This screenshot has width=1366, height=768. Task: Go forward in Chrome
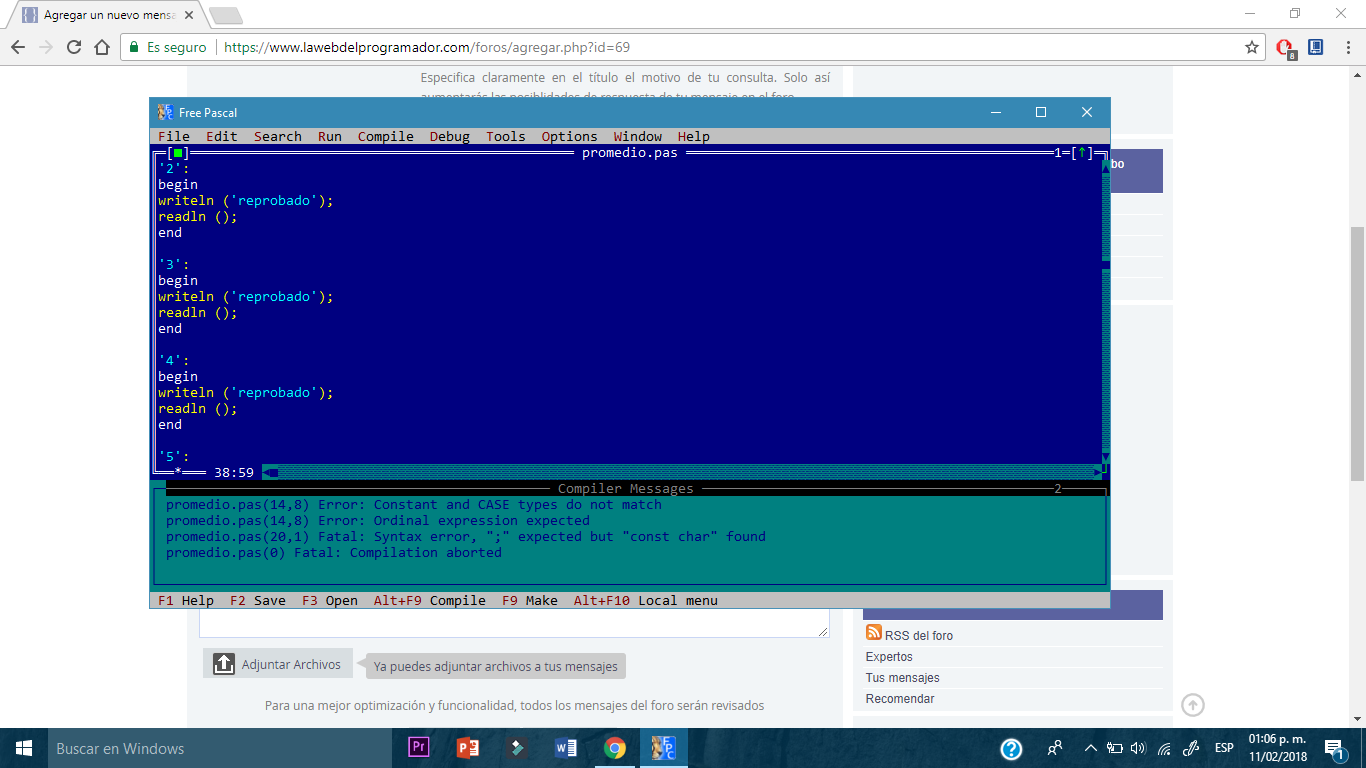tap(46, 47)
